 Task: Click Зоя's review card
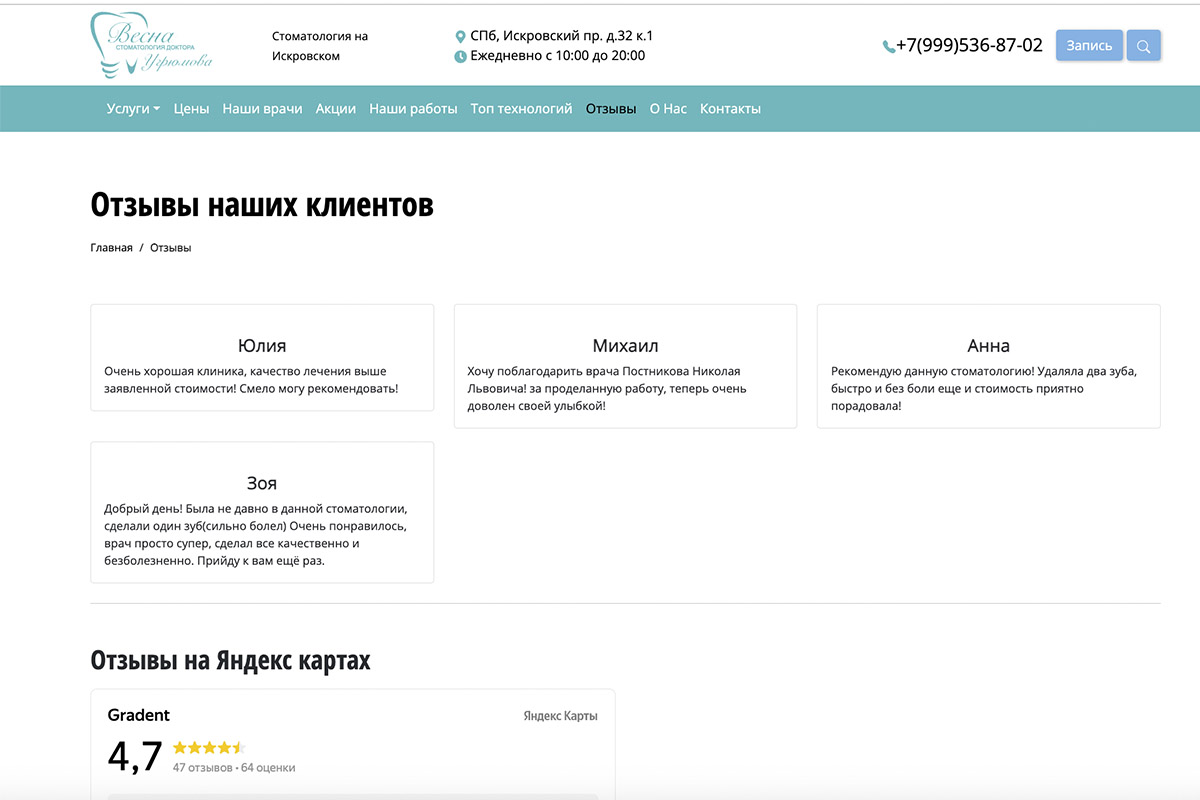point(262,512)
